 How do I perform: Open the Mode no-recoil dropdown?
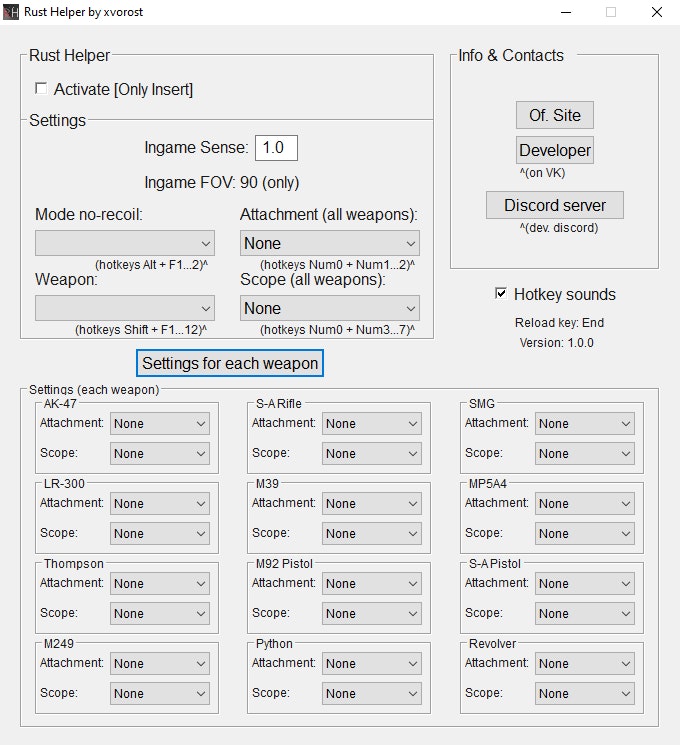tap(125, 243)
